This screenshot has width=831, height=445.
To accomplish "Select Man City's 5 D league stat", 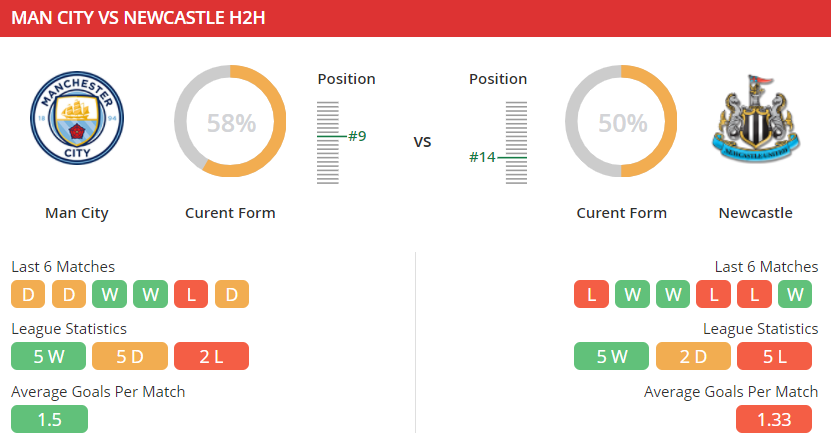I will tap(130, 356).
